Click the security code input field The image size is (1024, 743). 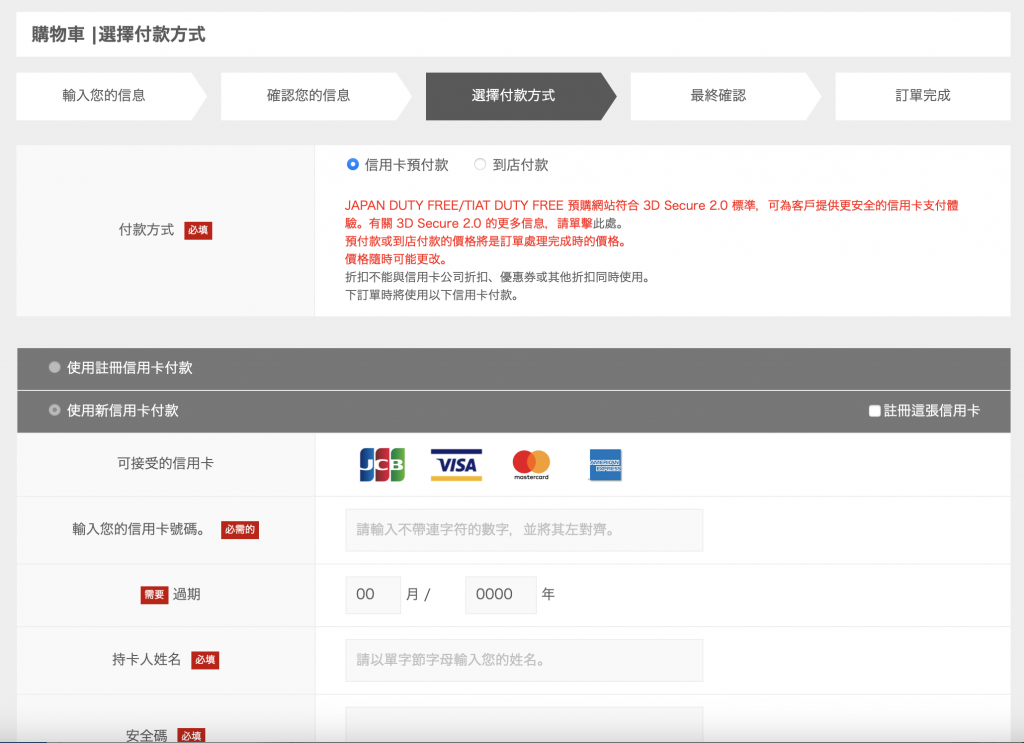tap(524, 725)
